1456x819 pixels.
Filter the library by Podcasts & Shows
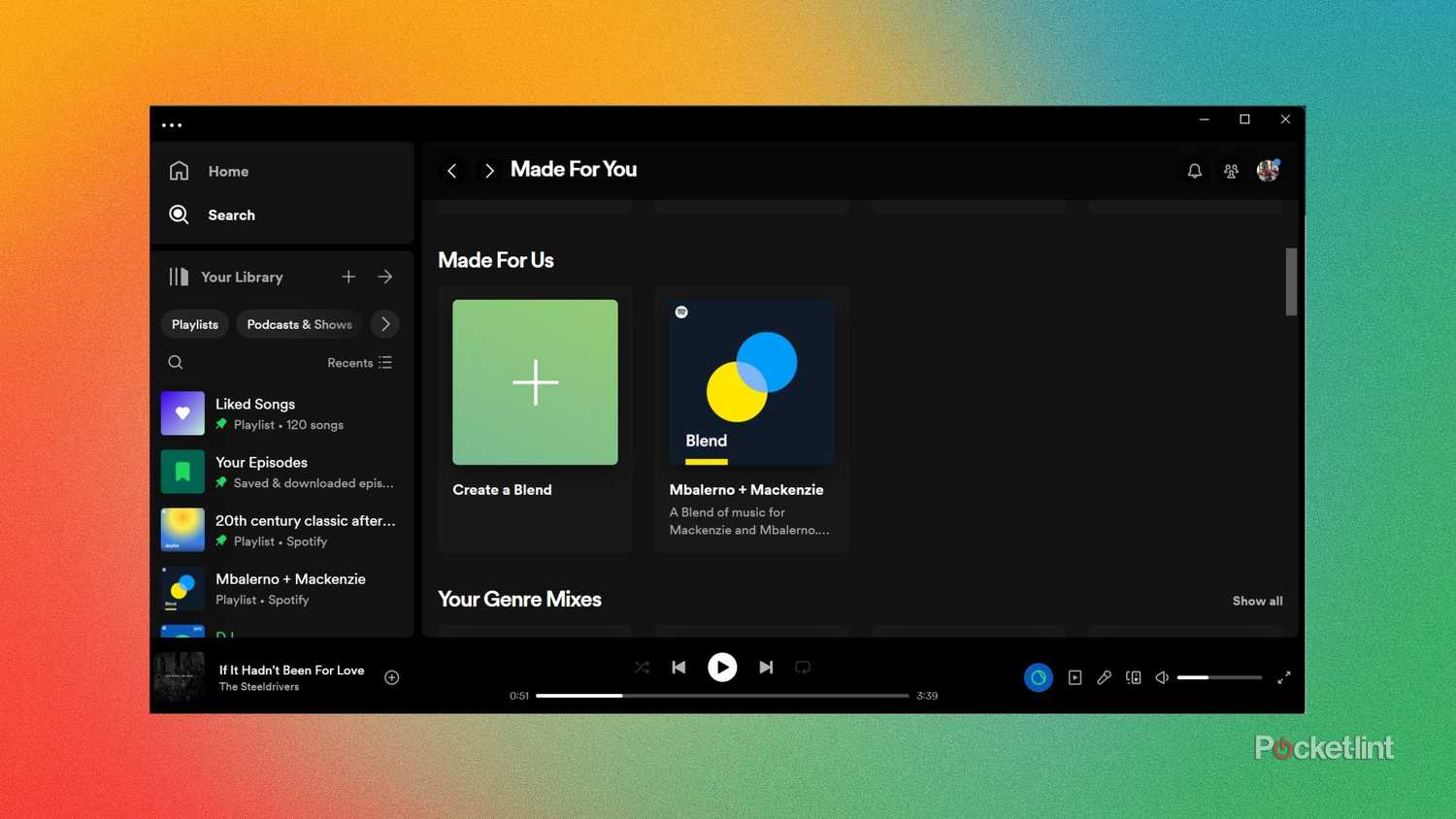(299, 324)
